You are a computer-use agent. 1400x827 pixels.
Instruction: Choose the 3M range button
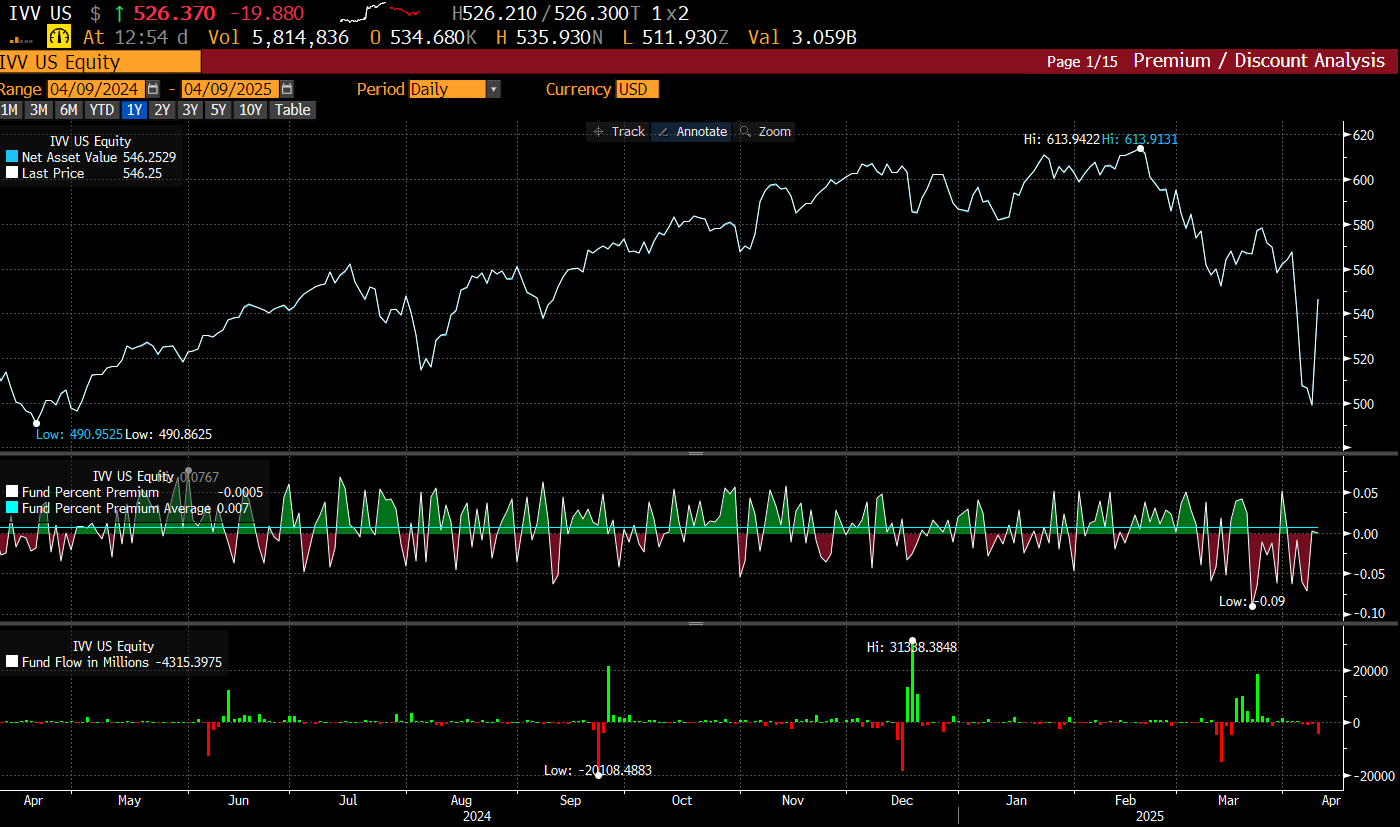coord(38,110)
